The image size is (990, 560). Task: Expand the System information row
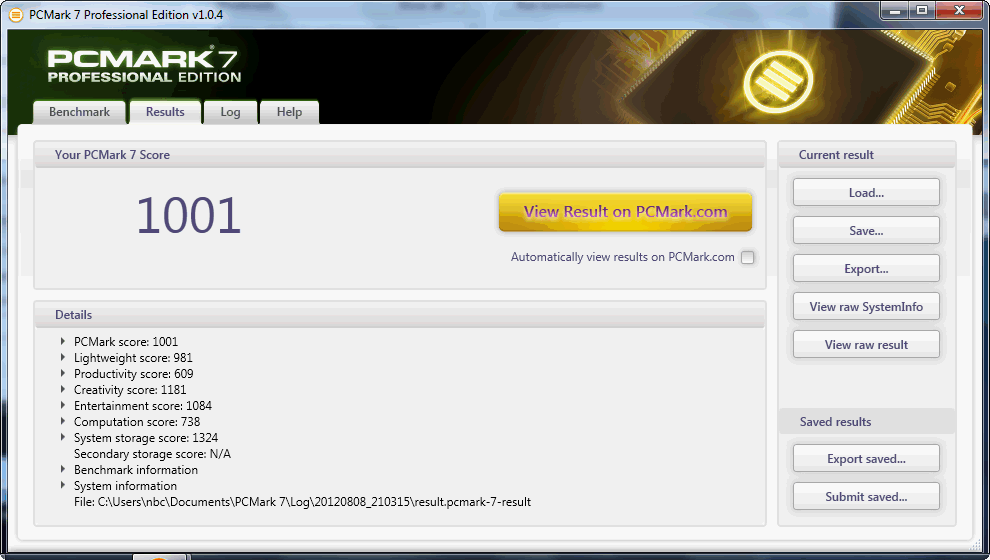[63, 485]
